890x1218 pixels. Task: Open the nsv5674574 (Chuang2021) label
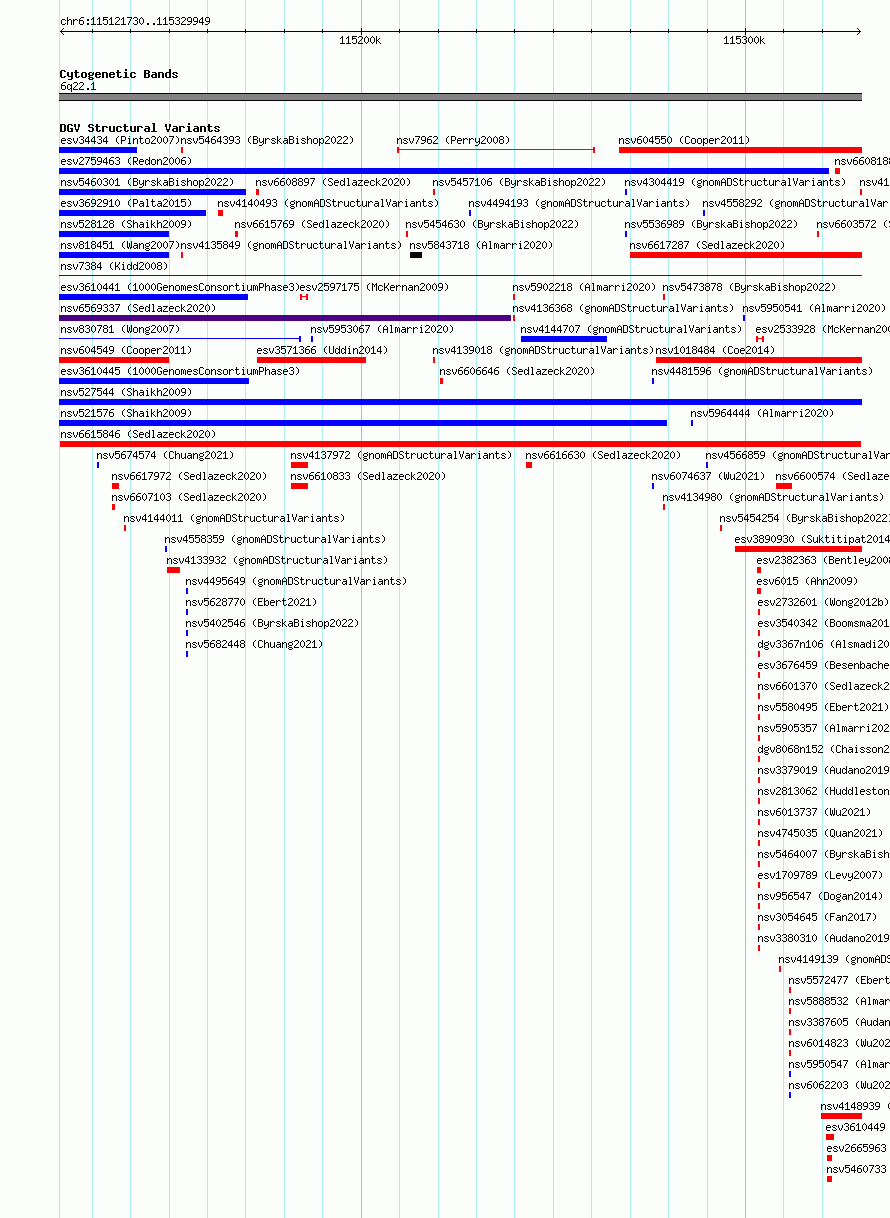coord(165,456)
